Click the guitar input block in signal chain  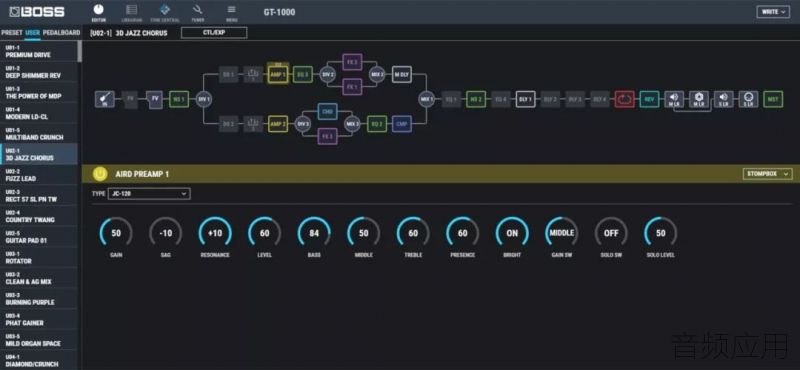(104, 100)
